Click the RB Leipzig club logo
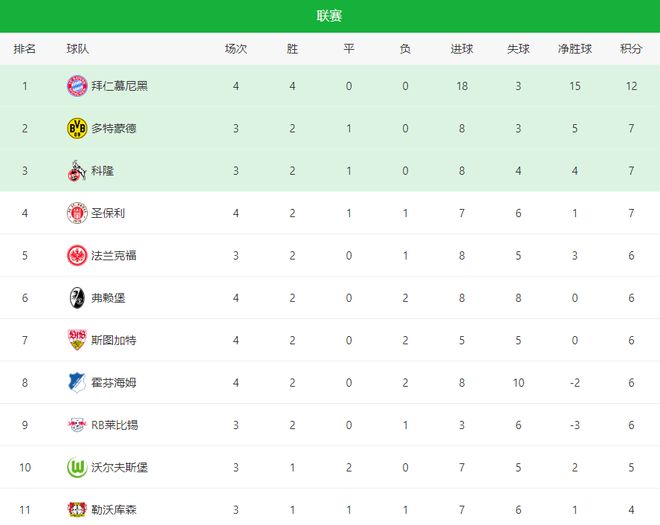This screenshot has width=660, height=525. tap(77, 425)
